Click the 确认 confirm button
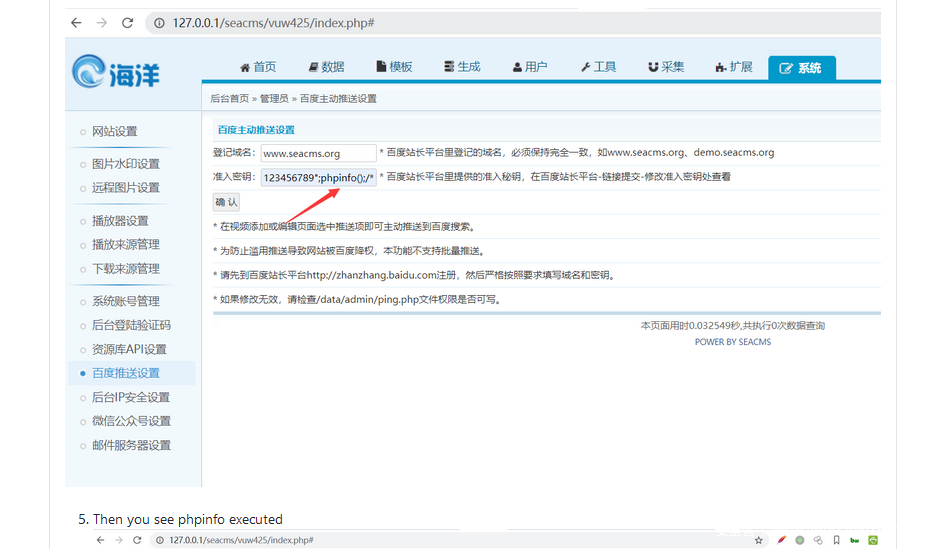 tap(227, 202)
